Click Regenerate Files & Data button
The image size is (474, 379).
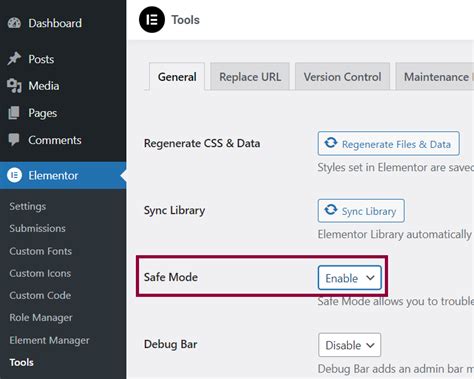click(x=389, y=143)
